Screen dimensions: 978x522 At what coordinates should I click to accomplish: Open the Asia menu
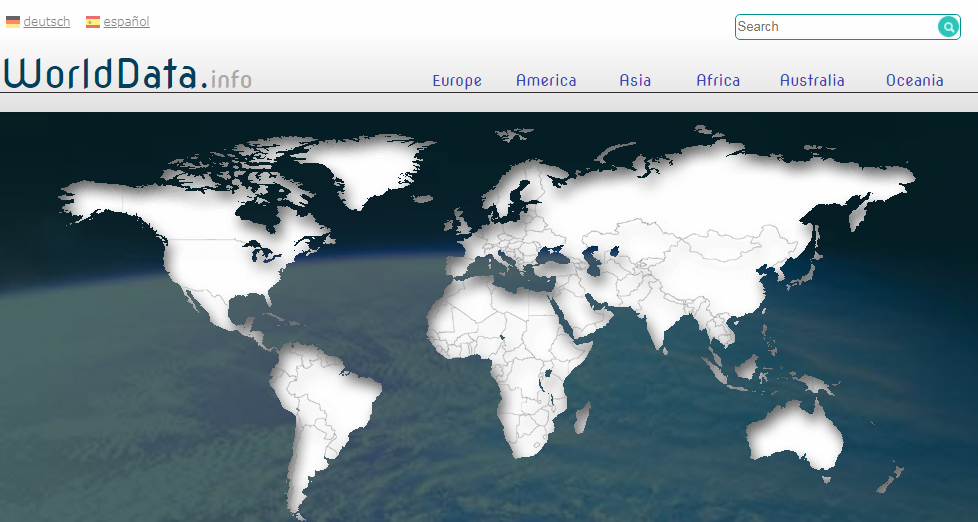(x=635, y=80)
